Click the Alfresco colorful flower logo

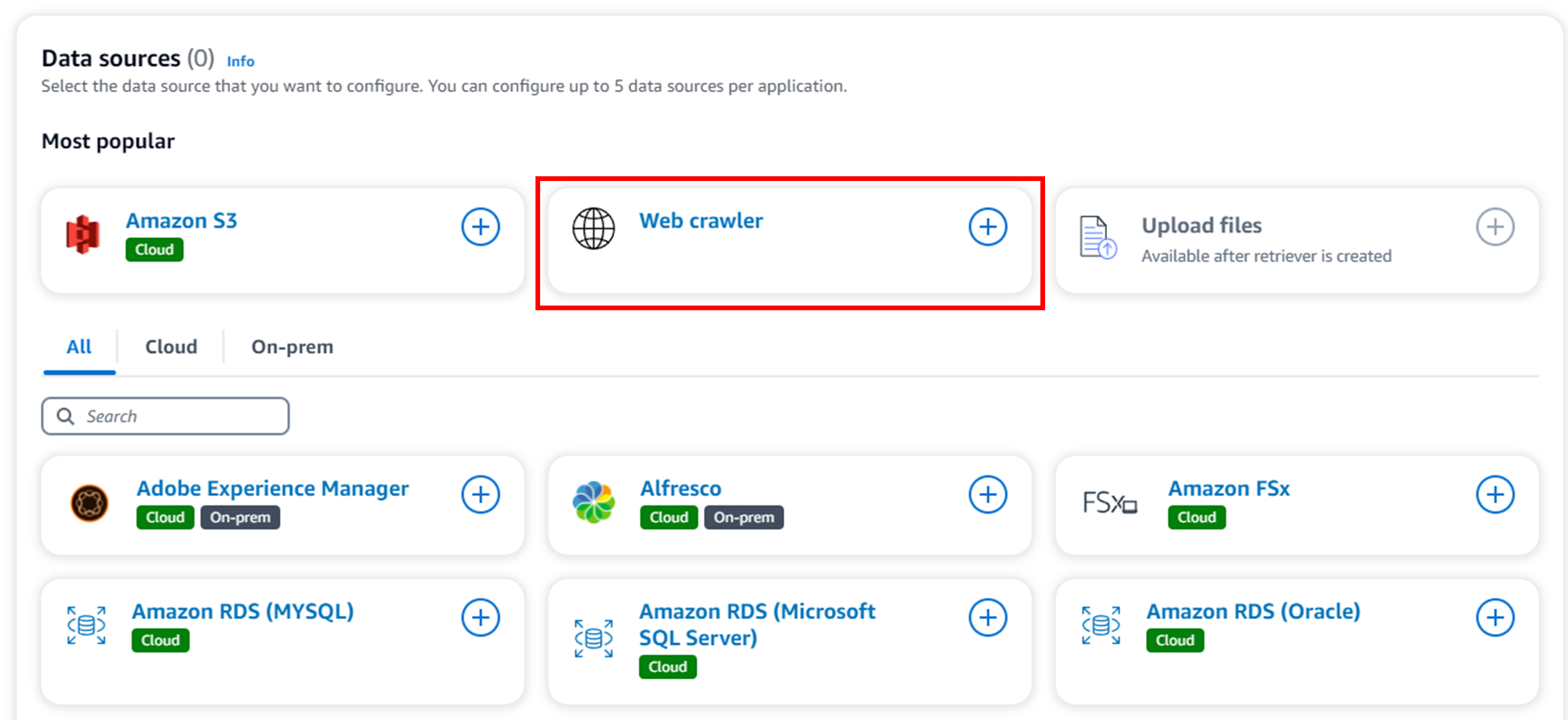point(593,502)
